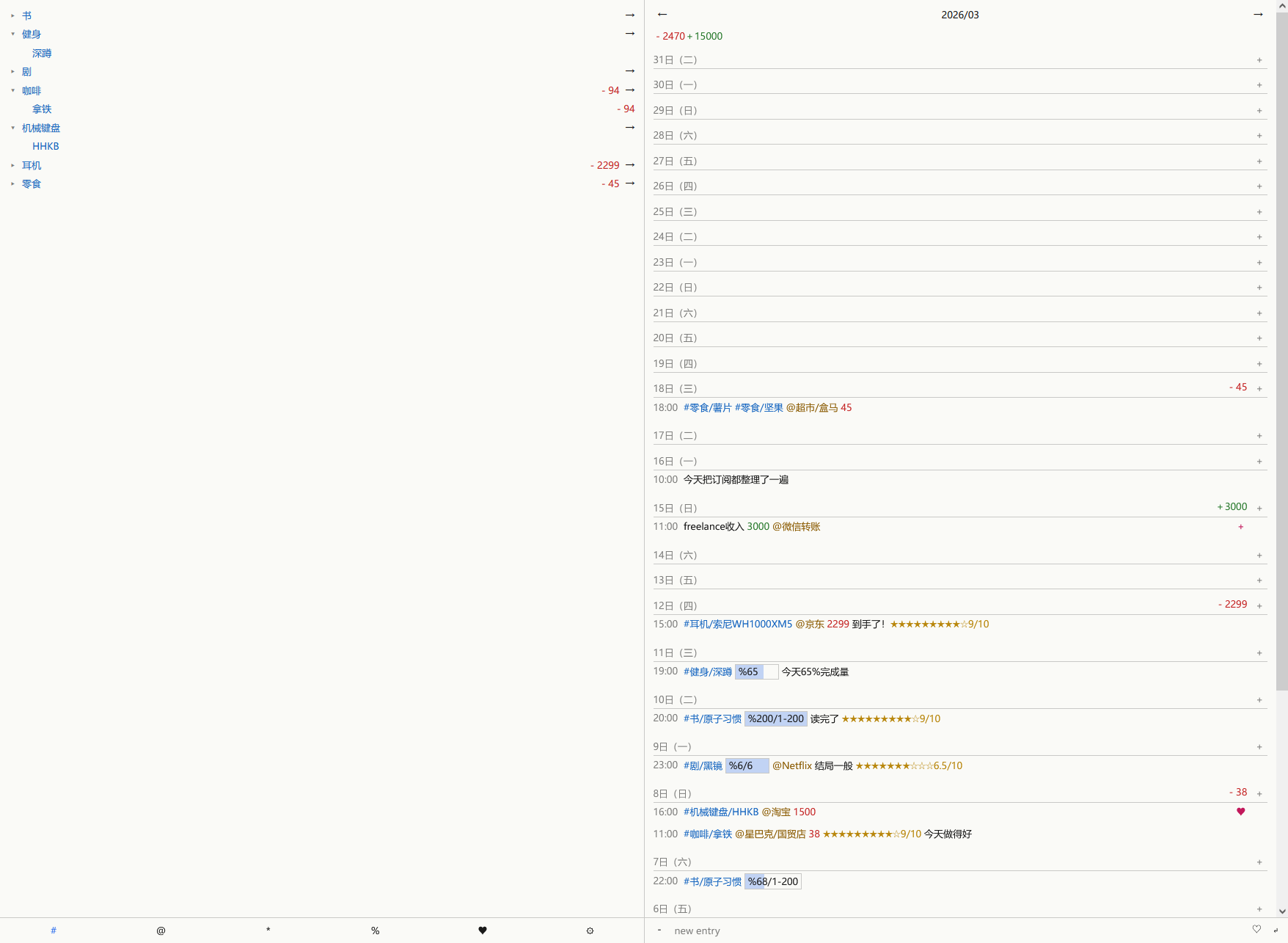Open the #零食/薯片 tag link
The image size is (1288, 943).
[x=708, y=407]
